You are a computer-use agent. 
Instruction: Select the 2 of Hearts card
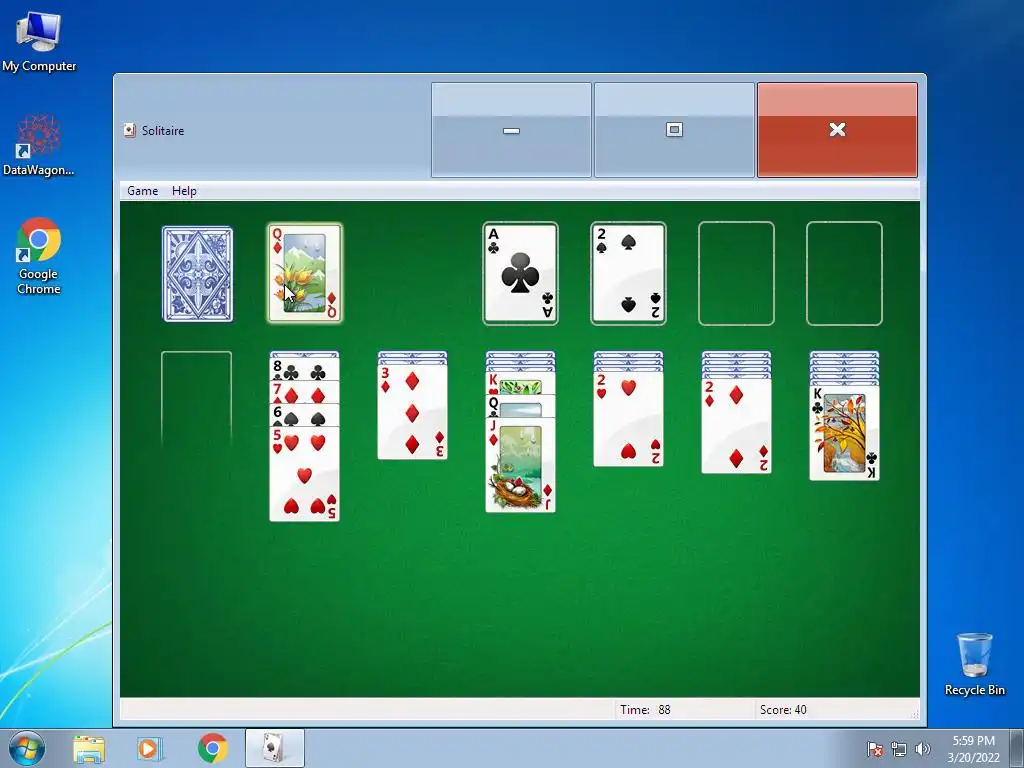click(x=628, y=419)
